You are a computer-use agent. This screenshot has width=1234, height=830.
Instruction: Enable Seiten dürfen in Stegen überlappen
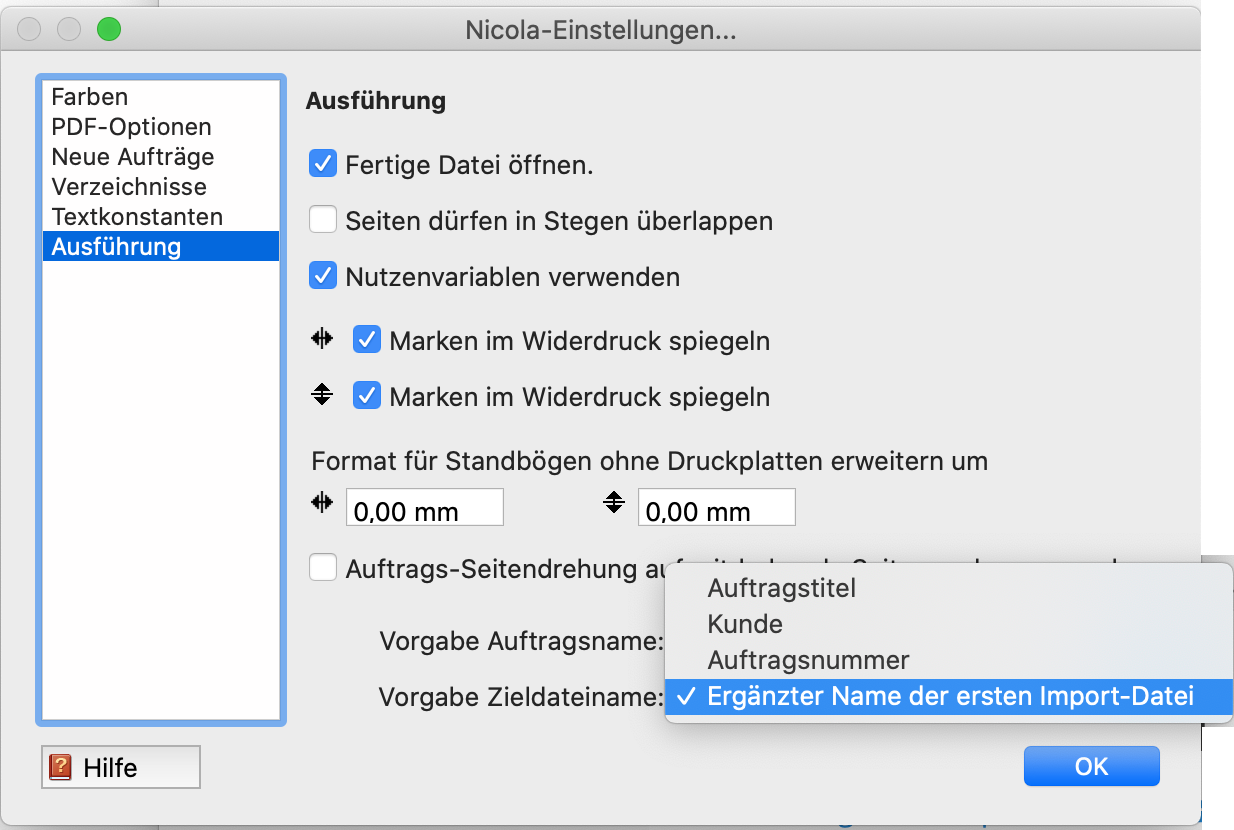[x=322, y=219]
